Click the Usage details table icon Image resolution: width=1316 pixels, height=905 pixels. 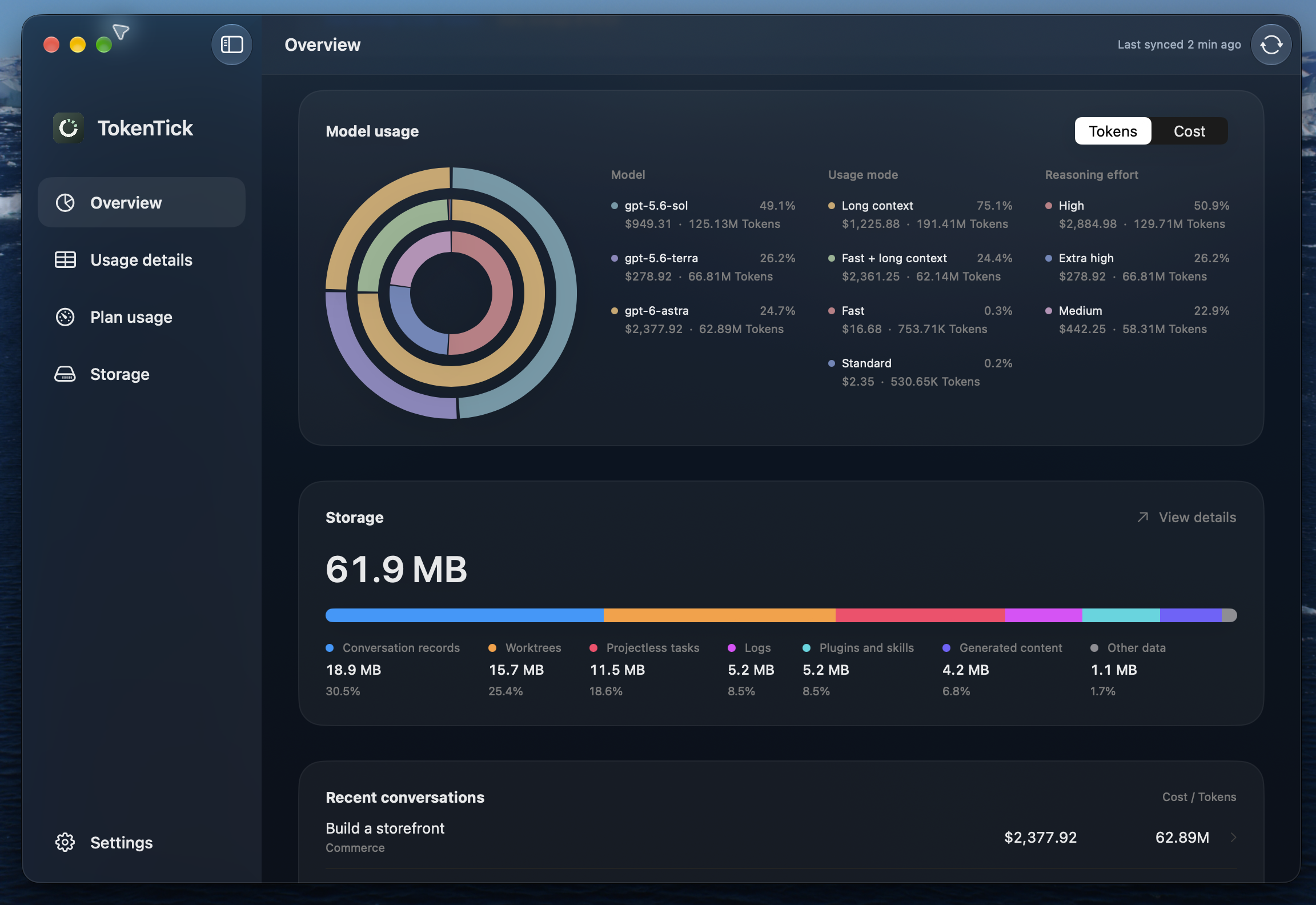coord(65,260)
